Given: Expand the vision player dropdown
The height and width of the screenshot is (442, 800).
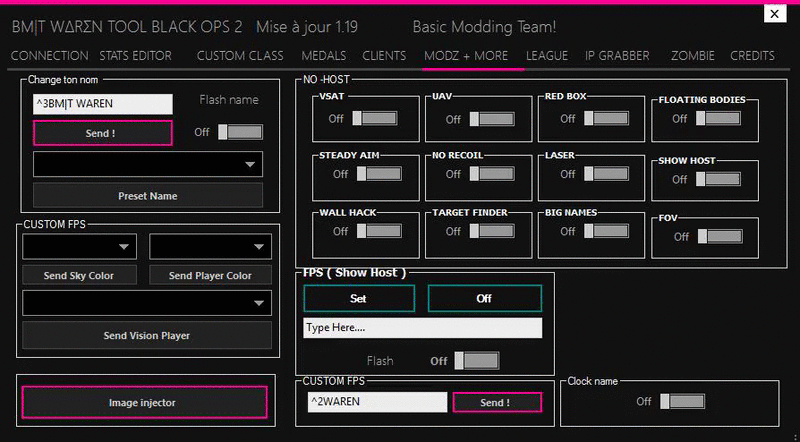Looking at the screenshot, I should [x=147, y=303].
